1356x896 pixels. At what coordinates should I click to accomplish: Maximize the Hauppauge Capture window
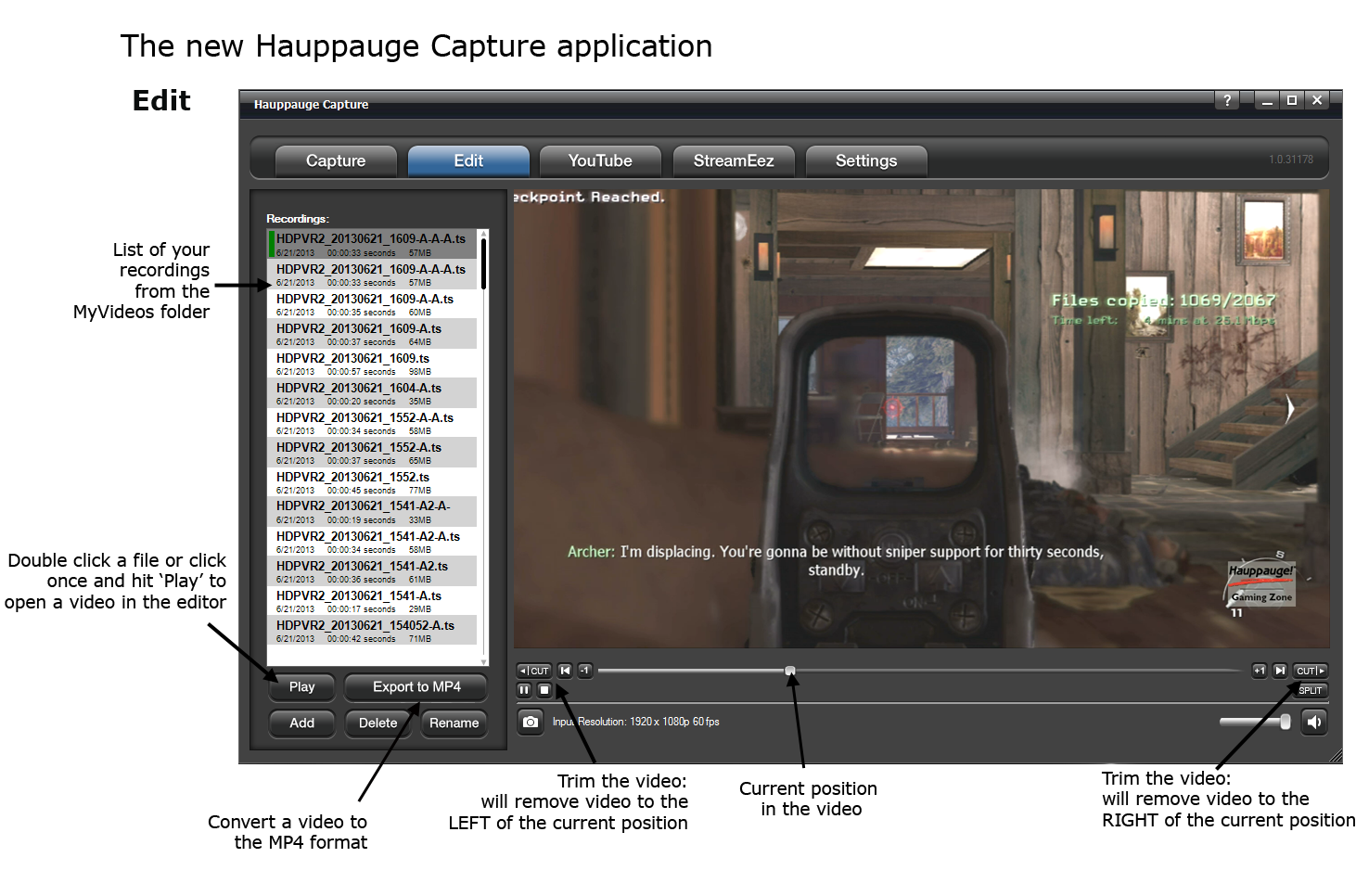click(x=1292, y=100)
